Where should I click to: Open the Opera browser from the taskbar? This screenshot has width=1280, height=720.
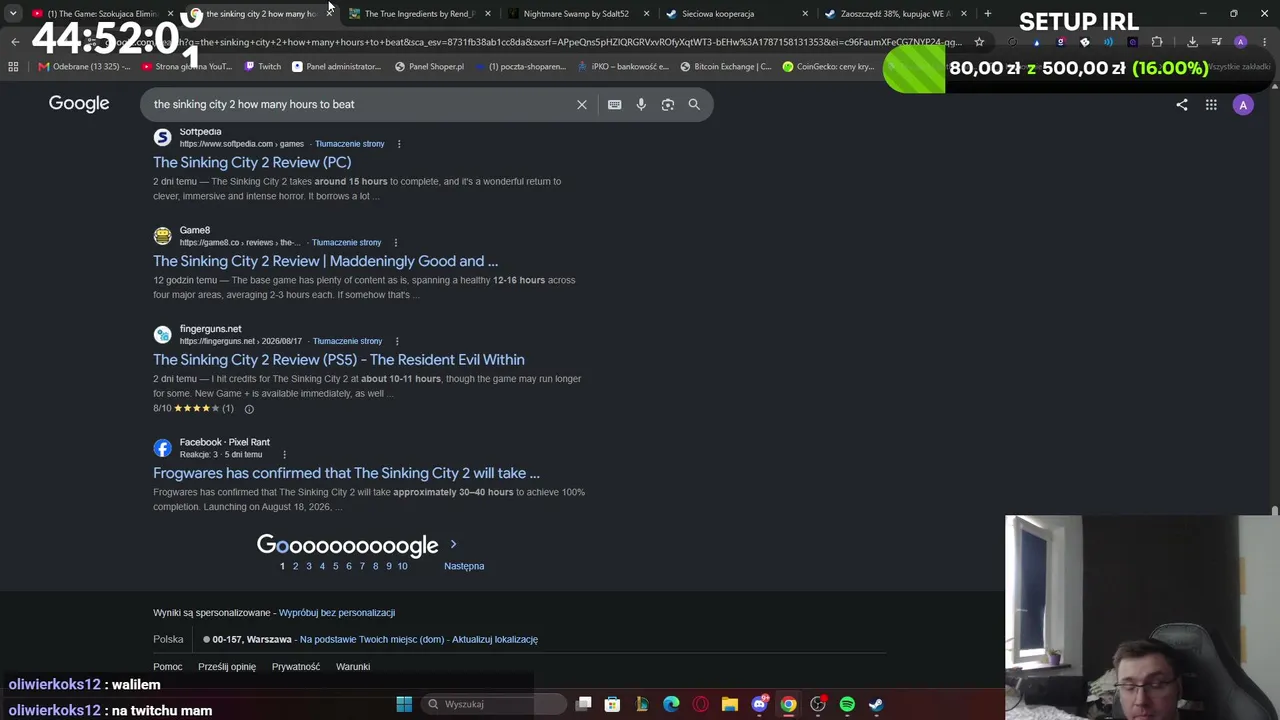(700, 704)
